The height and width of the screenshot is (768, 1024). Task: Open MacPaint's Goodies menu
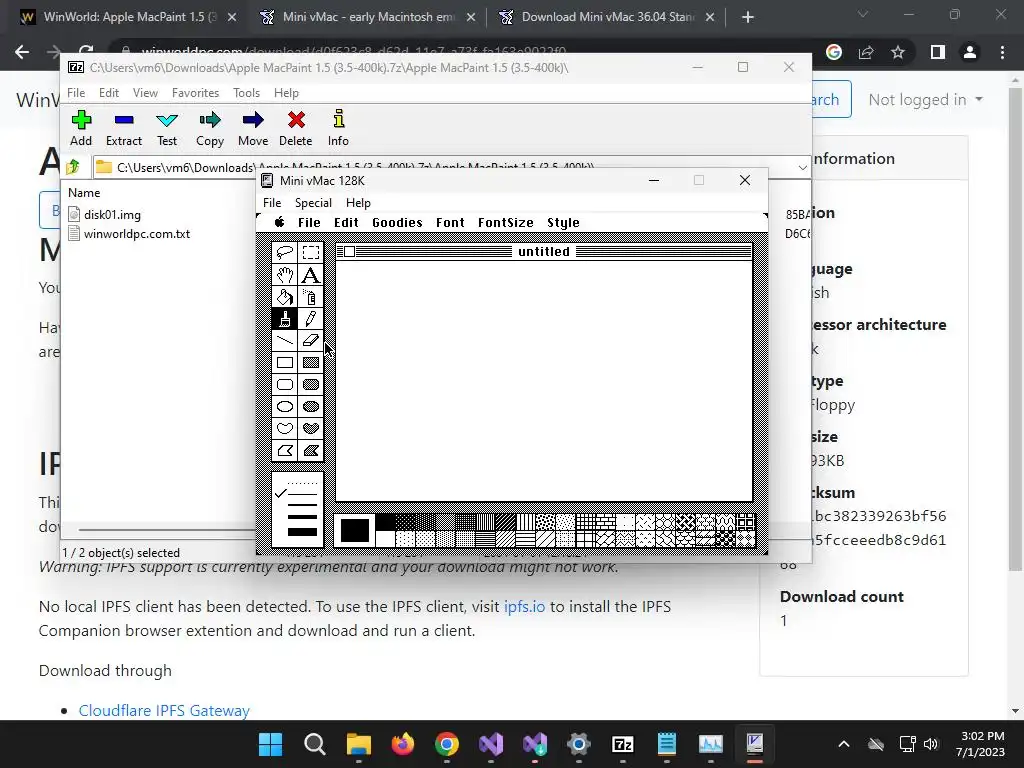tap(397, 222)
